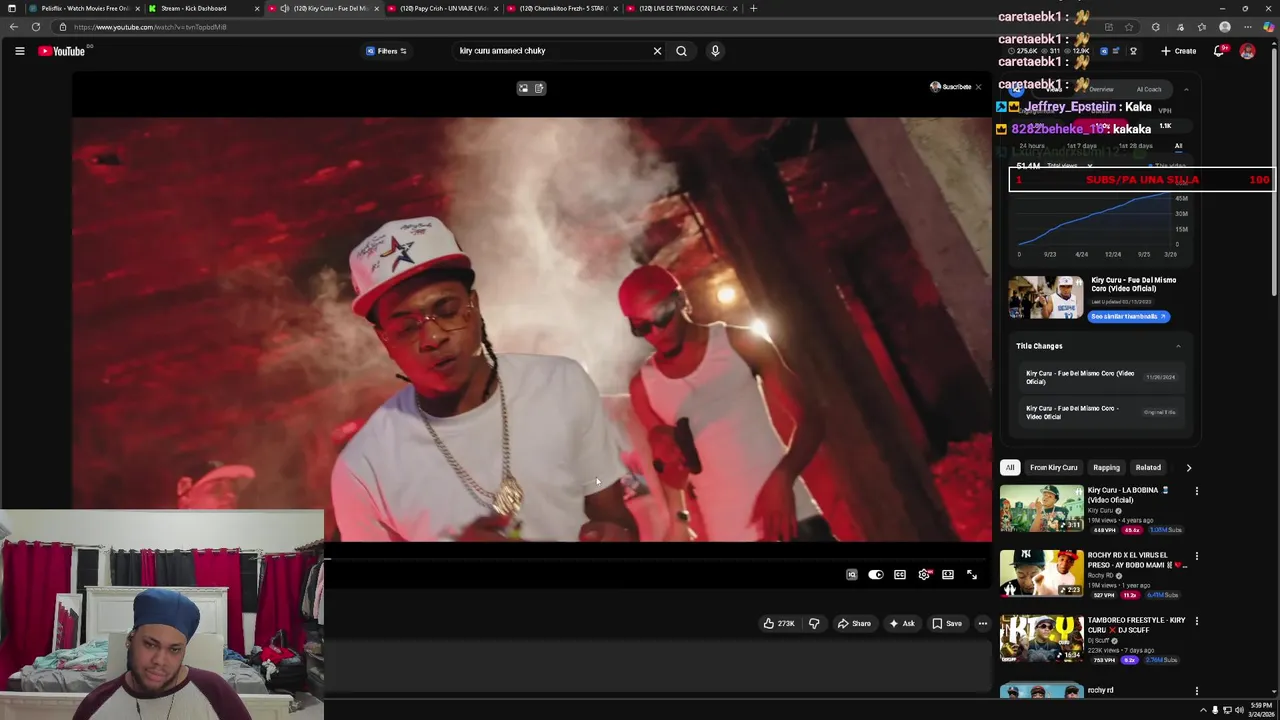Click the screenshot icon above the video

523,88
